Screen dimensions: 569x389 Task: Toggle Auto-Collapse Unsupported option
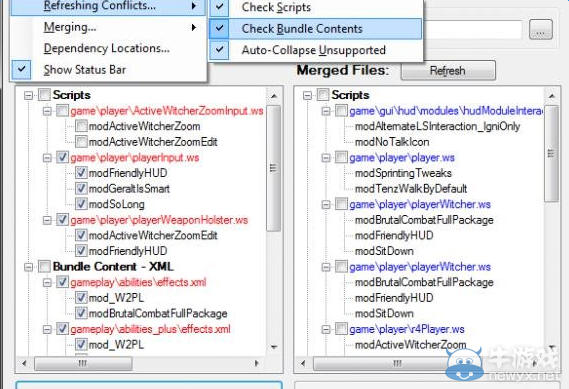point(314,50)
